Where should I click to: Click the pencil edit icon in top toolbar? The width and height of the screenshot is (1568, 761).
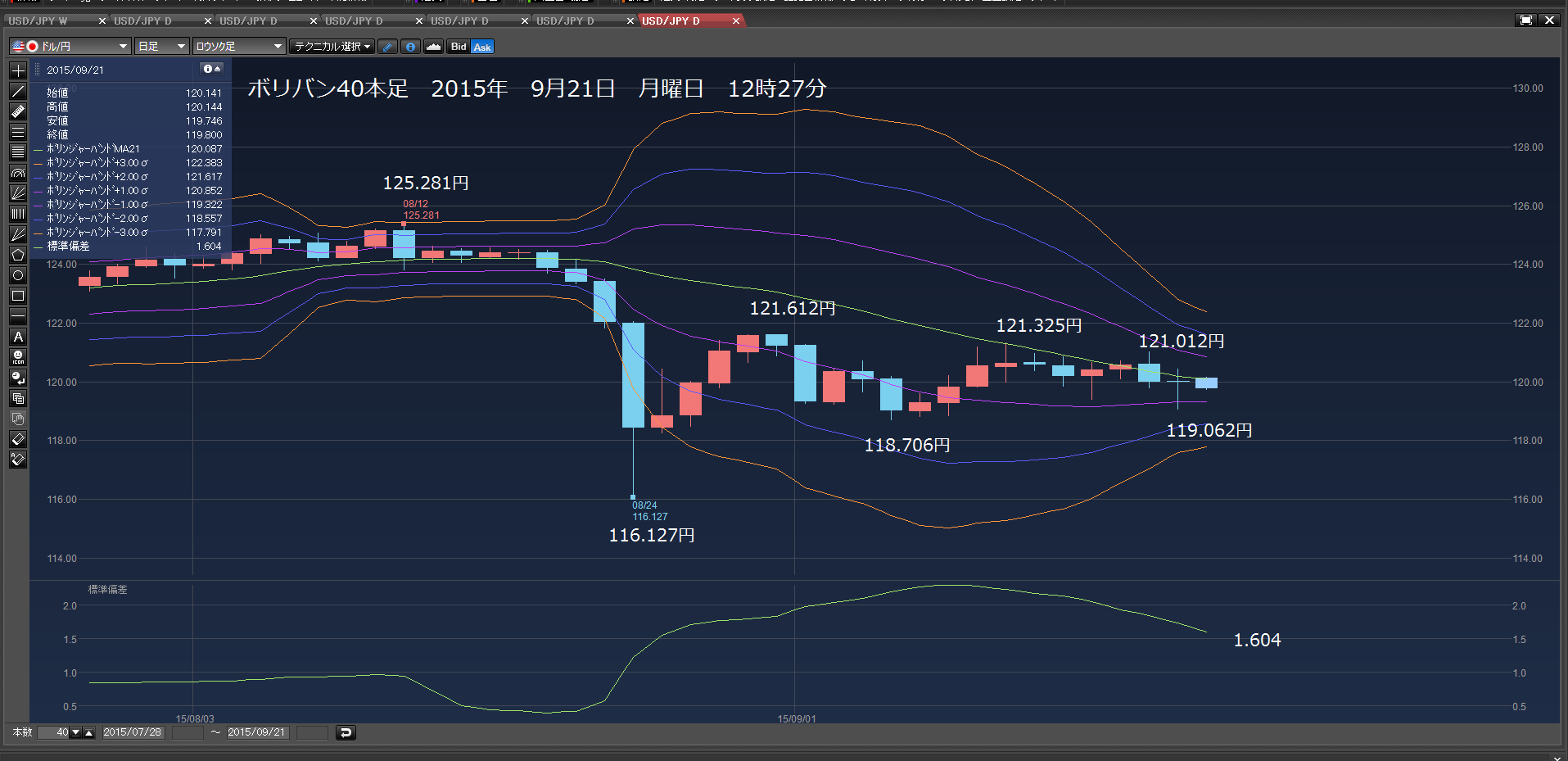(388, 47)
